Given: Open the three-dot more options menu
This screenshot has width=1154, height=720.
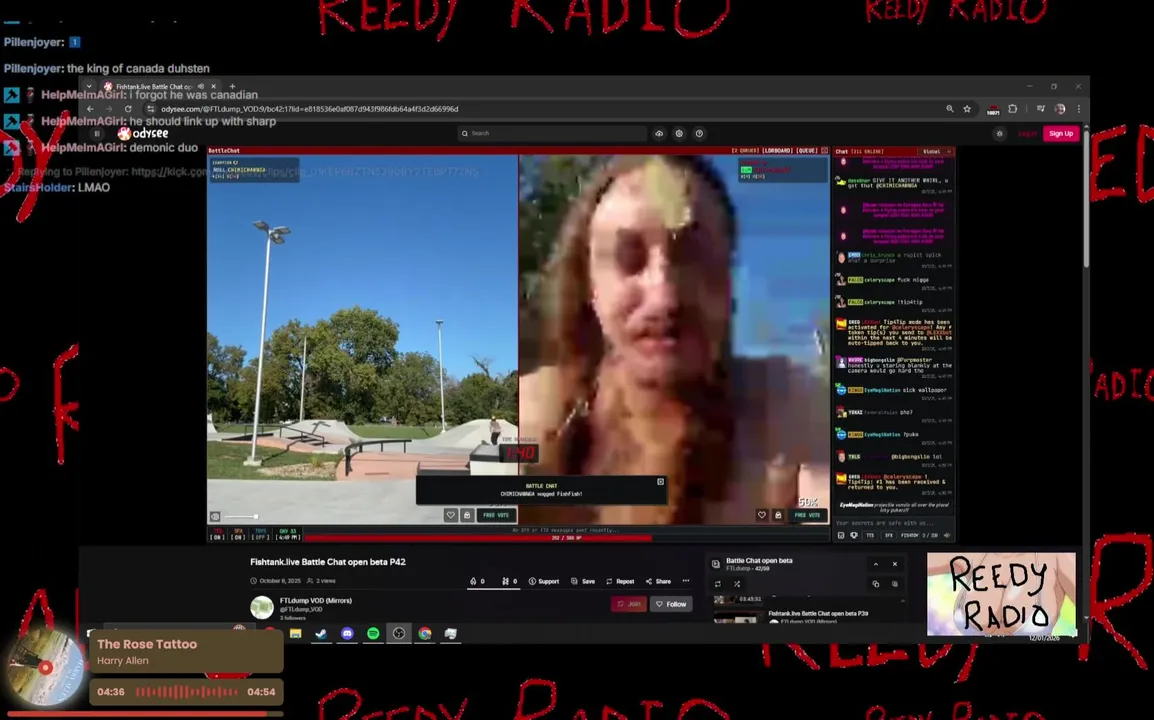Looking at the screenshot, I should [686, 581].
